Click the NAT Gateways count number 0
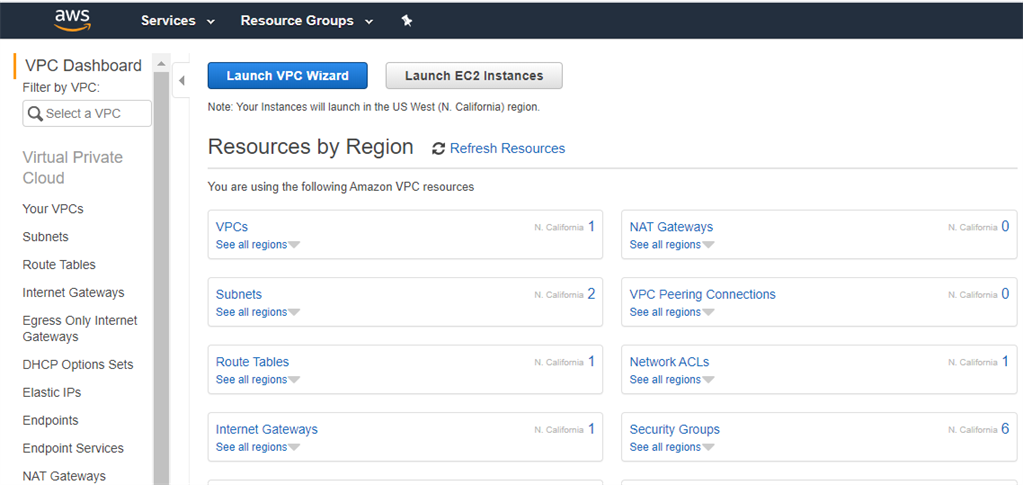Viewport: 1023px width, 485px height. pos(1005,227)
